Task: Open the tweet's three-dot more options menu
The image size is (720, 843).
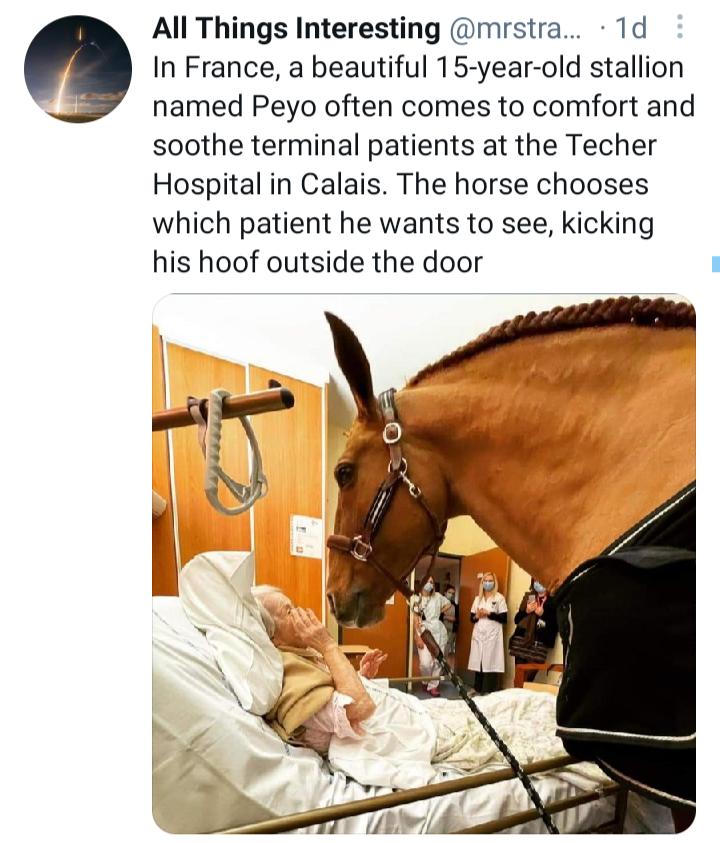Action: (x=681, y=29)
